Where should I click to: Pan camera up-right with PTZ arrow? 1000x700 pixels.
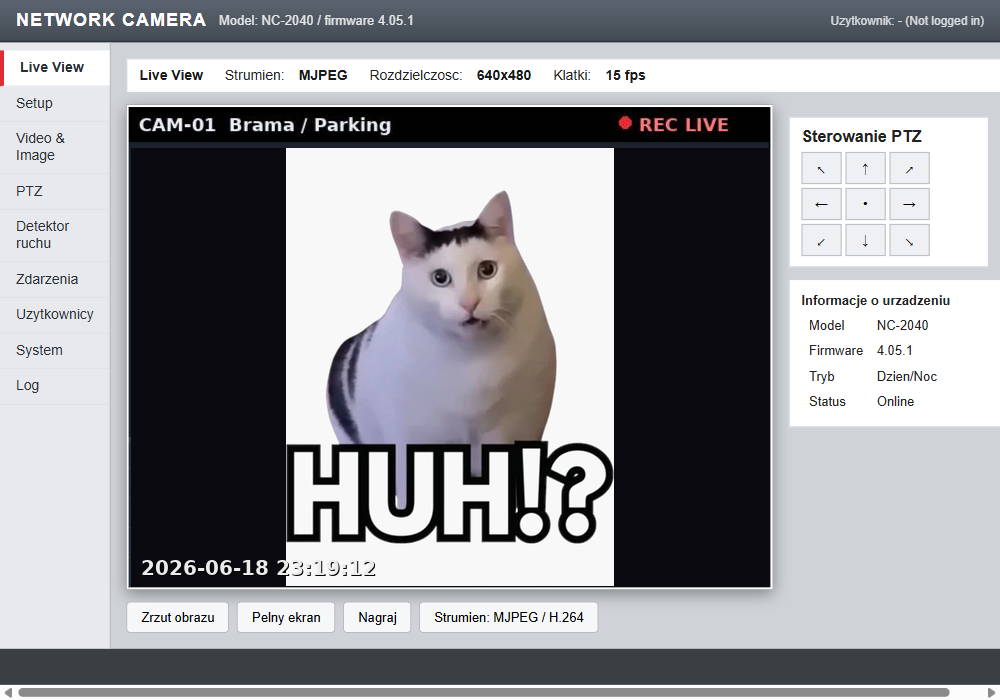(x=909, y=168)
